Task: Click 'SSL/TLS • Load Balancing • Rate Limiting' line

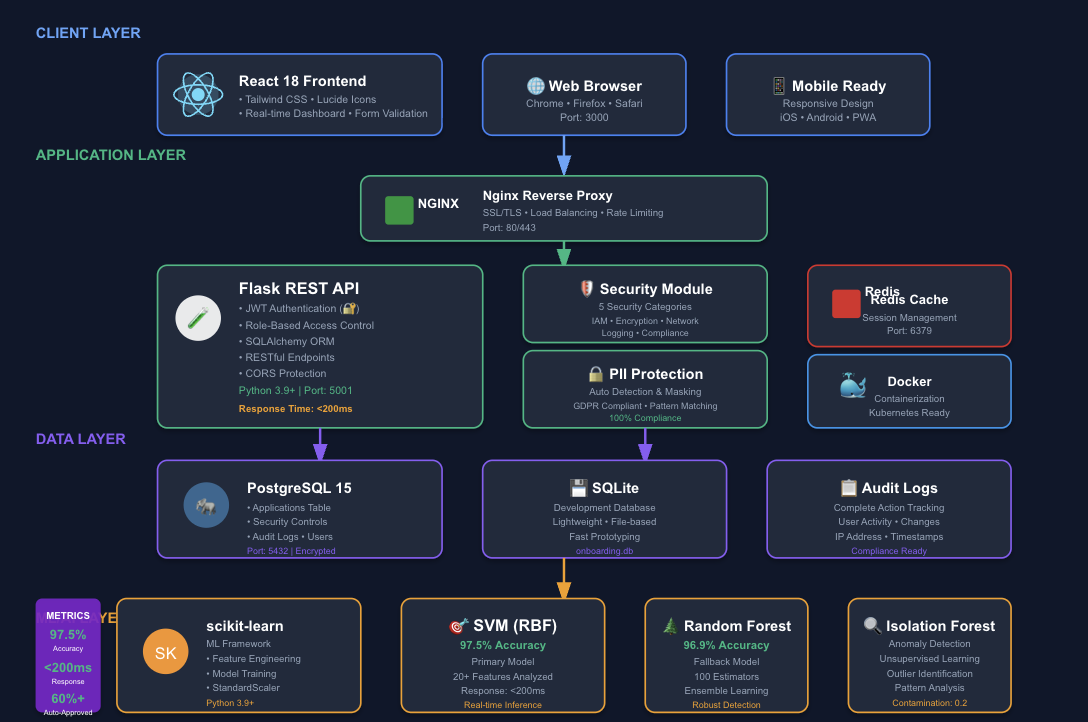Action: (x=573, y=213)
